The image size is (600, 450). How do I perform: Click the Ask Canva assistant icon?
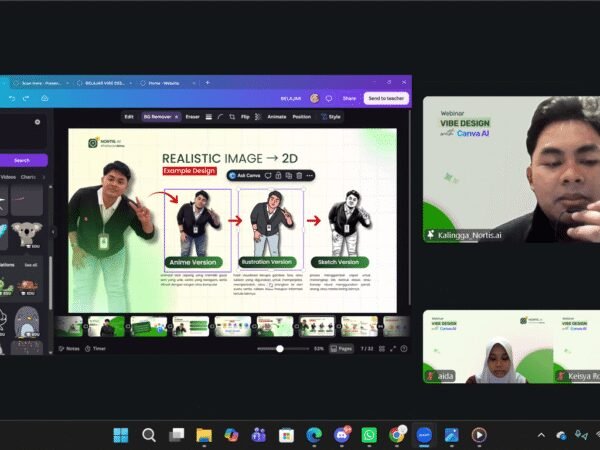click(x=245, y=176)
